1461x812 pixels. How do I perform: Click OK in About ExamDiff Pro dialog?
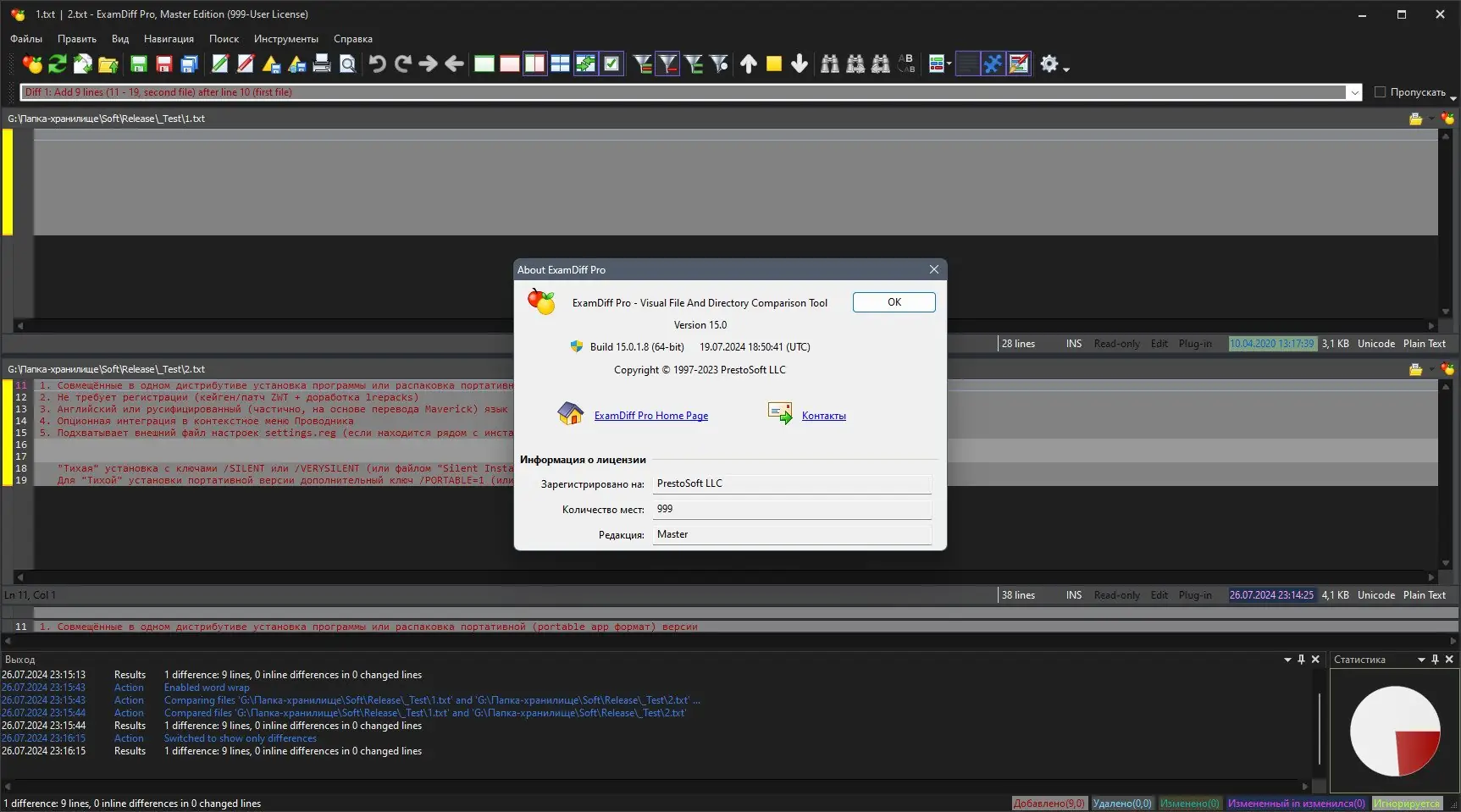pyautogui.click(x=894, y=302)
